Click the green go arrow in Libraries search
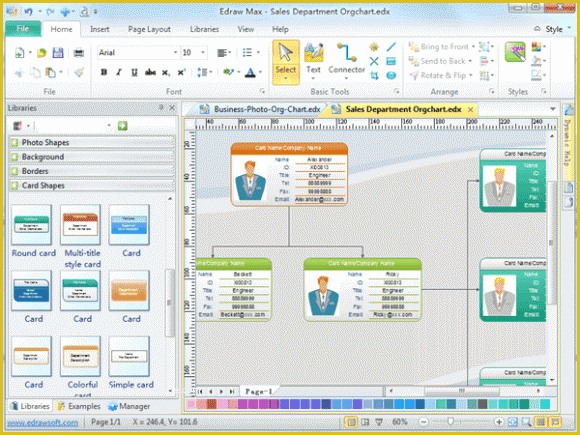The image size is (580, 435). pos(122,126)
